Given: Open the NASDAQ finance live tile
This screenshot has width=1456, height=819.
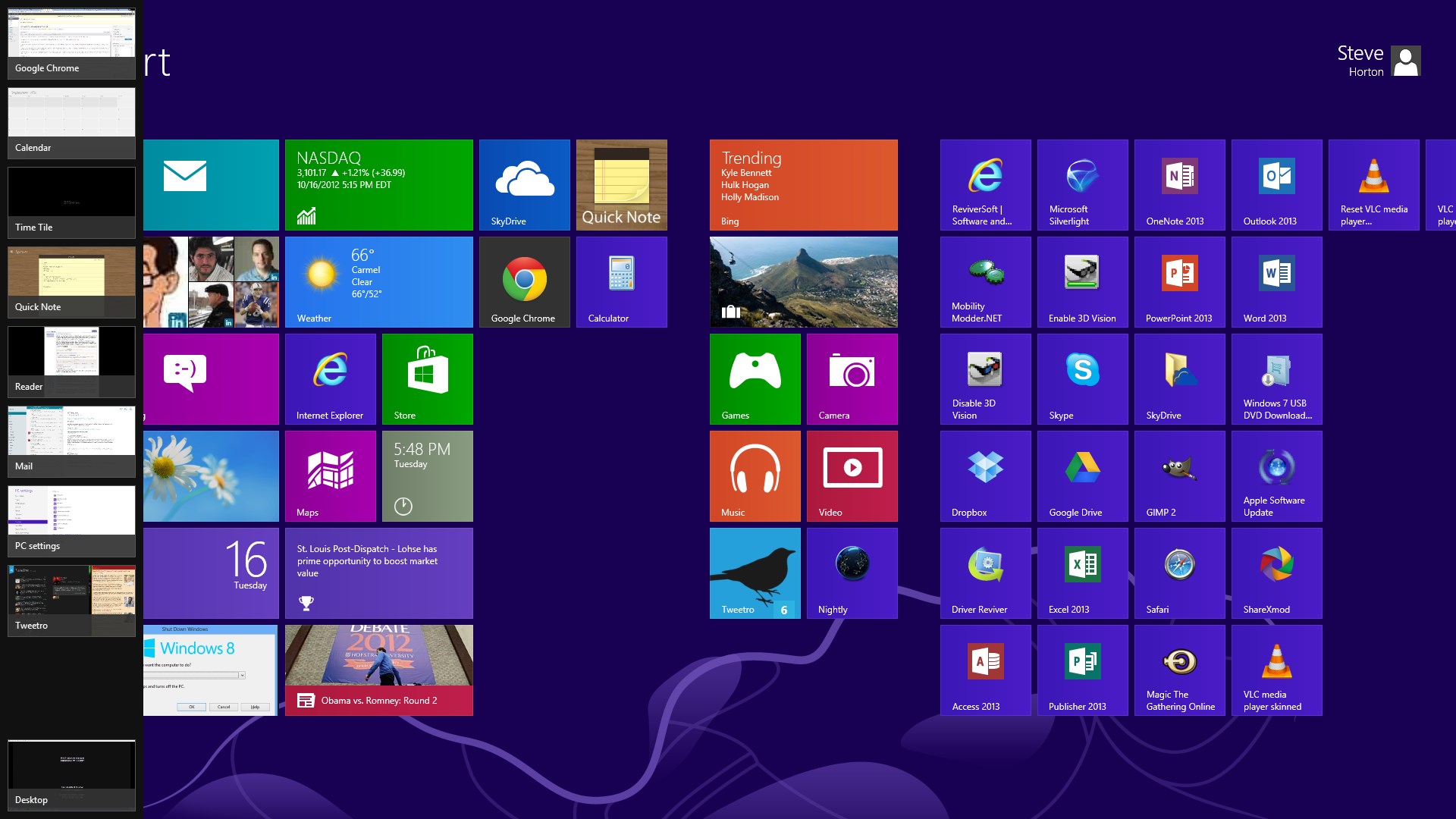Looking at the screenshot, I should 378,185.
